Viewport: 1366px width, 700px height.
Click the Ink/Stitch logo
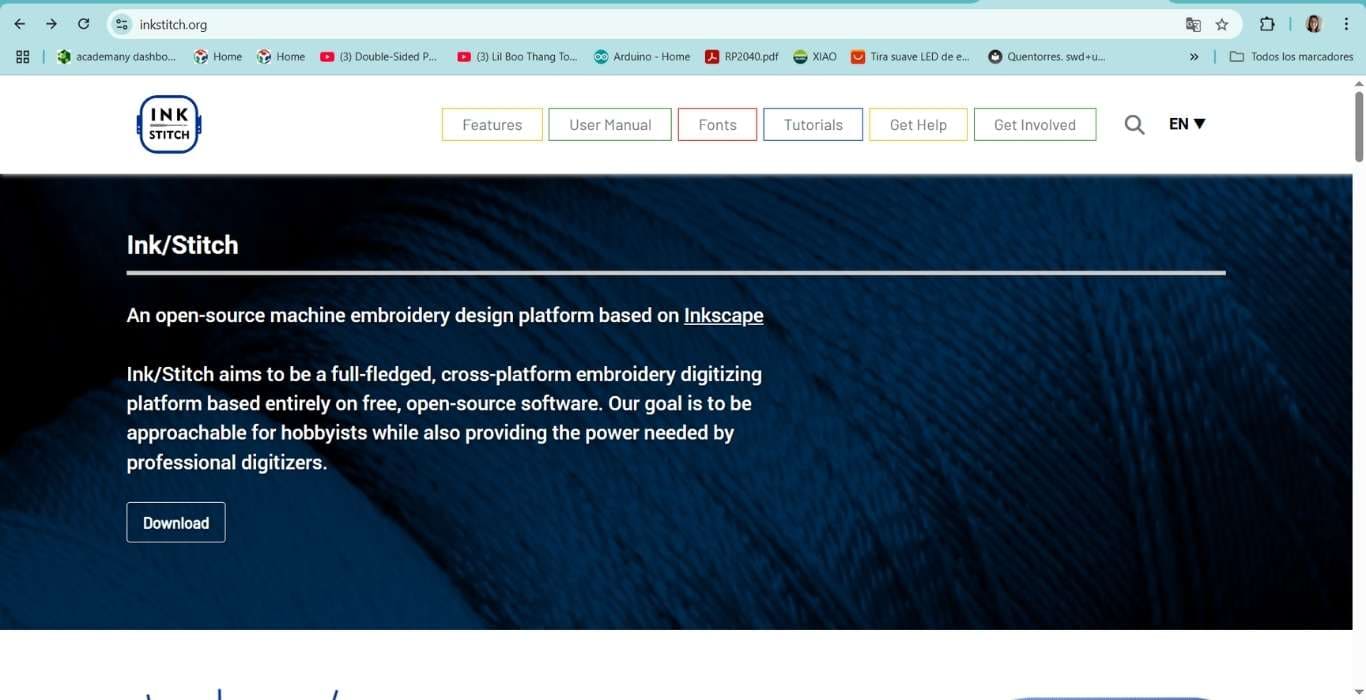[x=169, y=124]
